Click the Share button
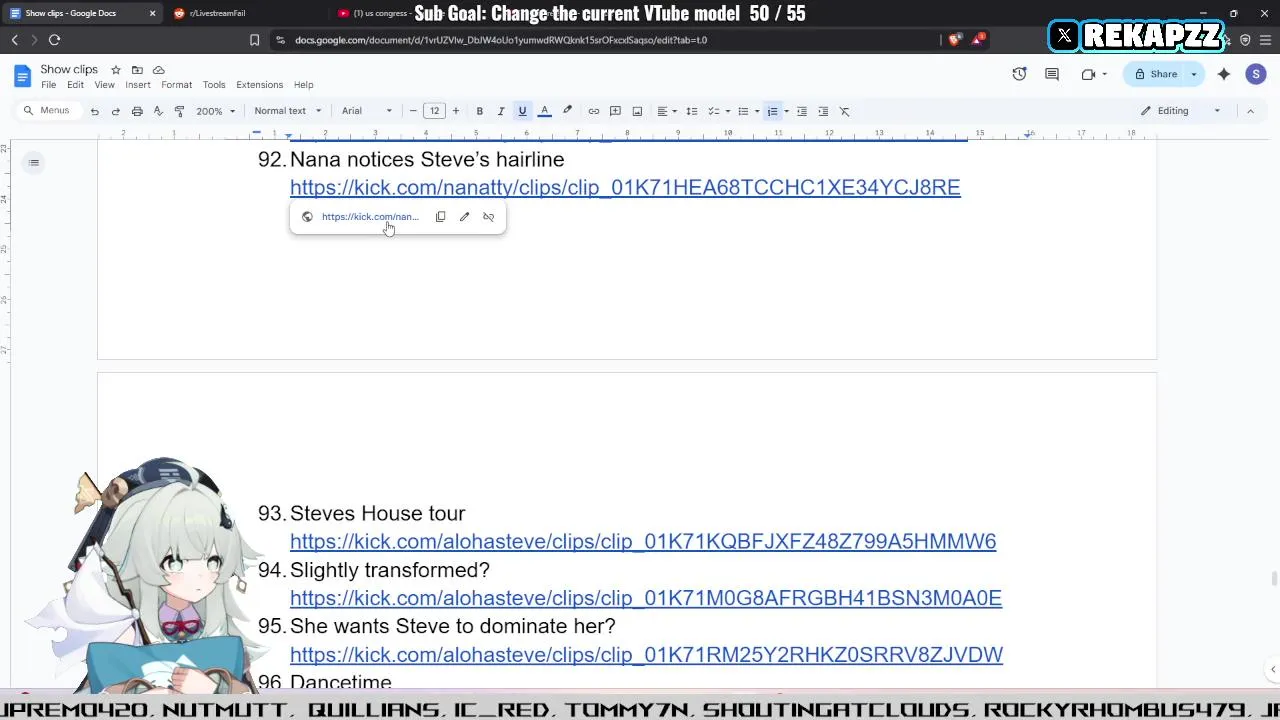The width and height of the screenshot is (1280, 720). point(1155,74)
